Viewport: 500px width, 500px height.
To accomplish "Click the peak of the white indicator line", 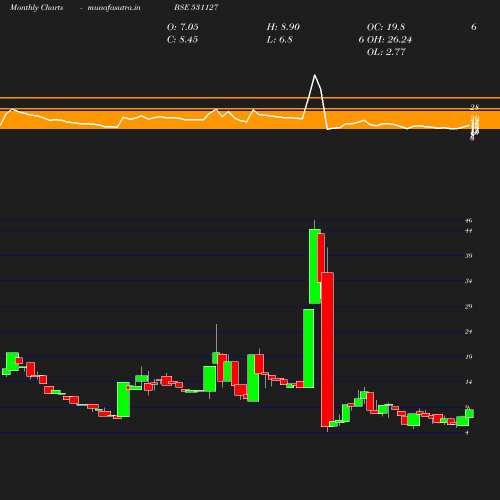I will tap(314, 75).
